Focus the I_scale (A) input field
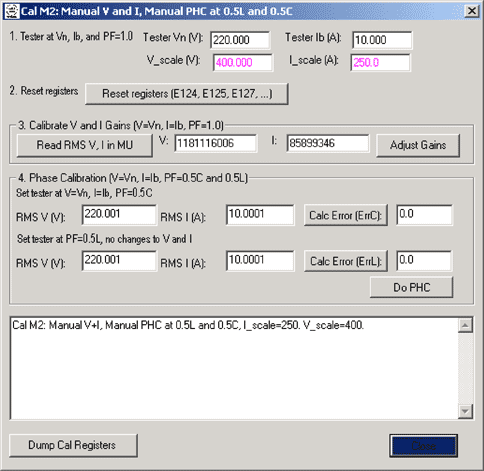This screenshot has height=471, width=484. tap(380, 63)
